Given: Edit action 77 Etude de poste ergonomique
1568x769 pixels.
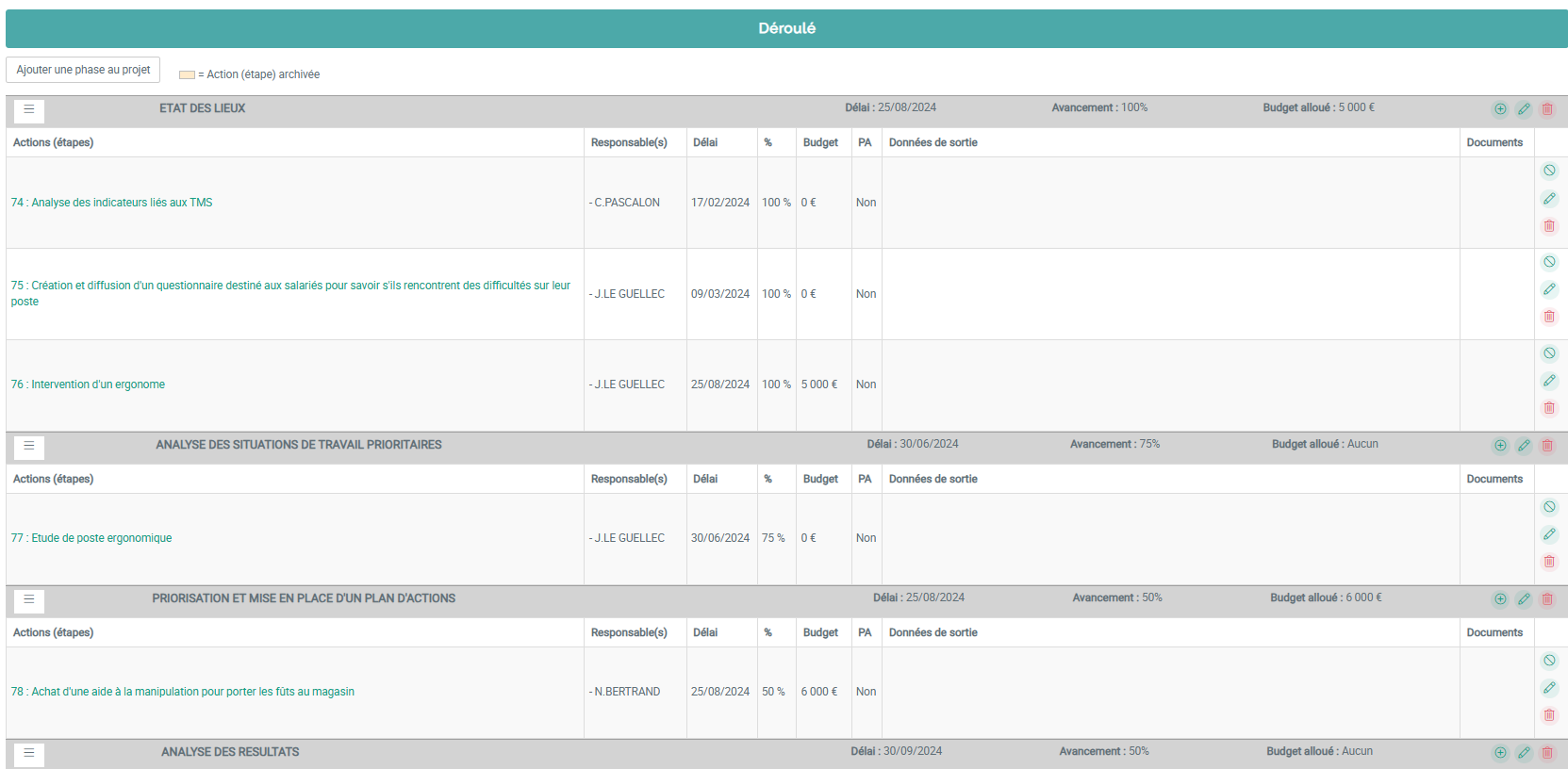Looking at the screenshot, I should tap(1549, 534).
